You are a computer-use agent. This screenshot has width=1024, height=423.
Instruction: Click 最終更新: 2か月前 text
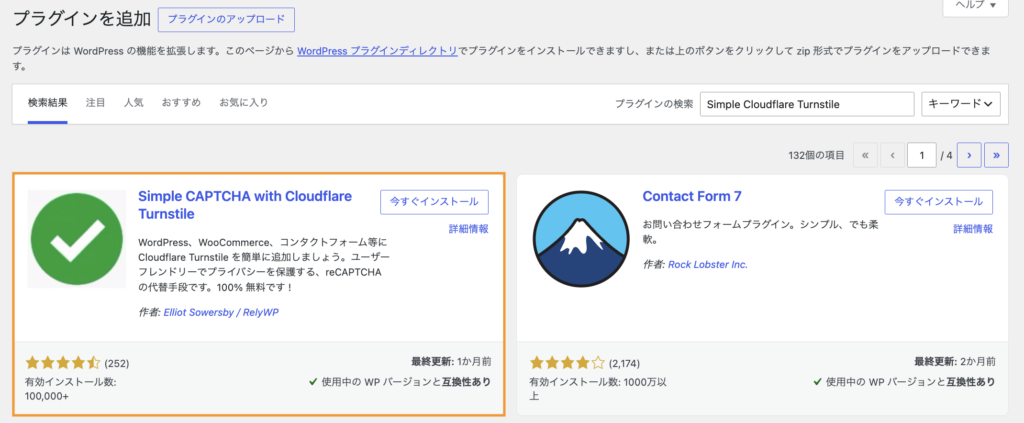(x=955, y=360)
